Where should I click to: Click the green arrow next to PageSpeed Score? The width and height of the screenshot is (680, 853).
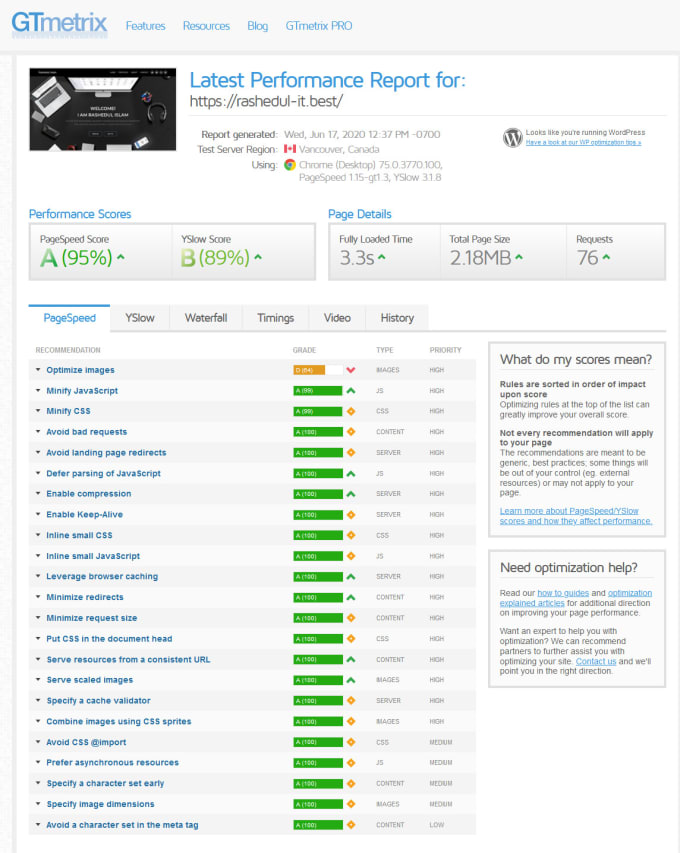coord(121,258)
